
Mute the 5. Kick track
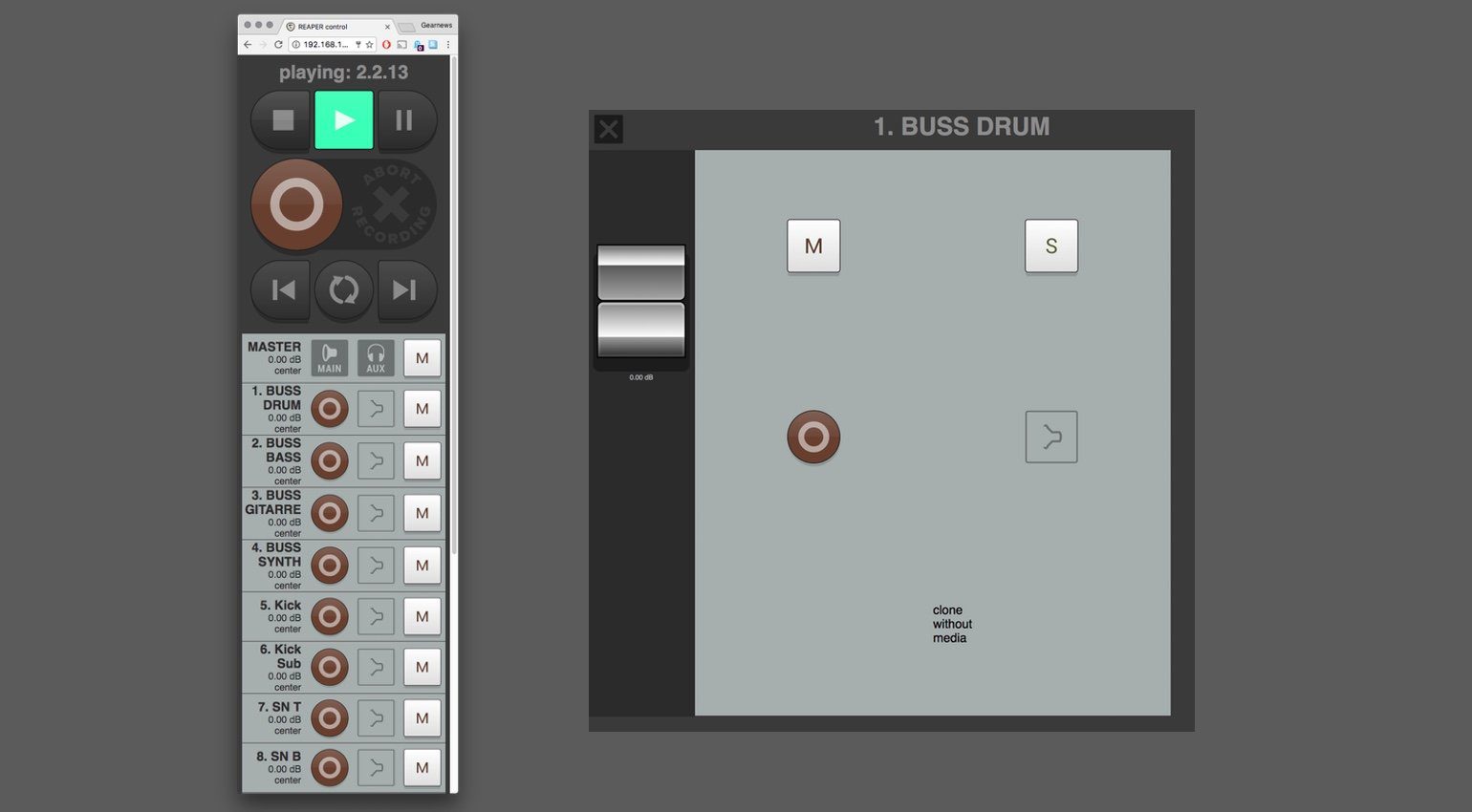(x=422, y=616)
